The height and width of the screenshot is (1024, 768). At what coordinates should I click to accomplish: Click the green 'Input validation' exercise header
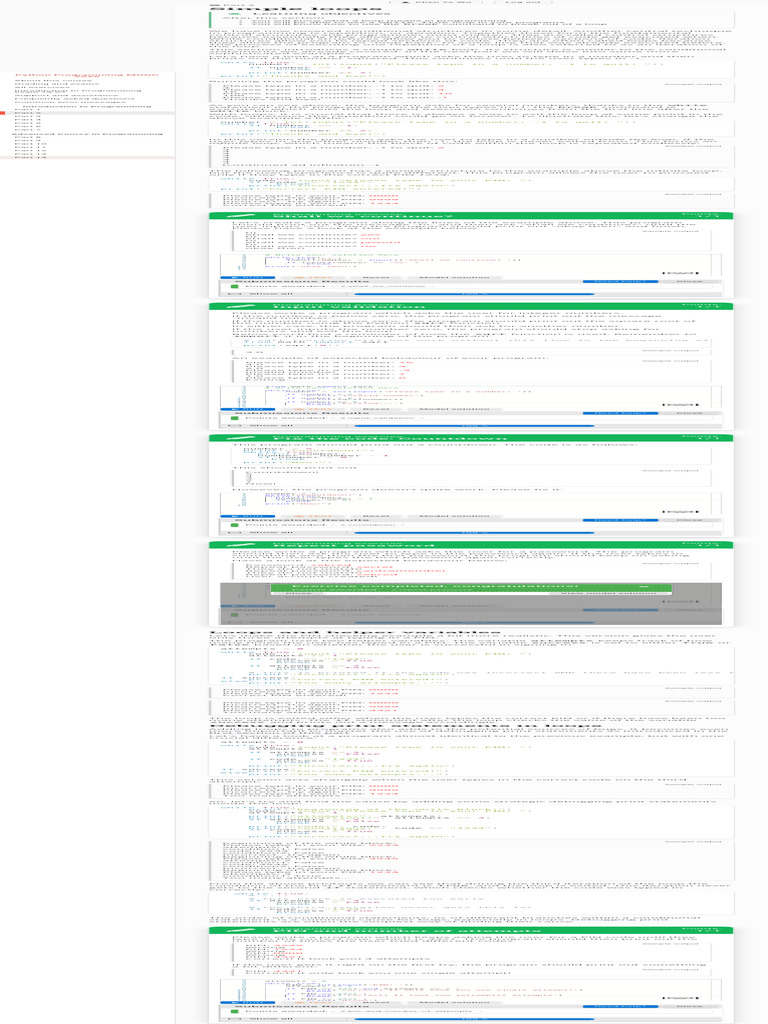(x=471, y=306)
